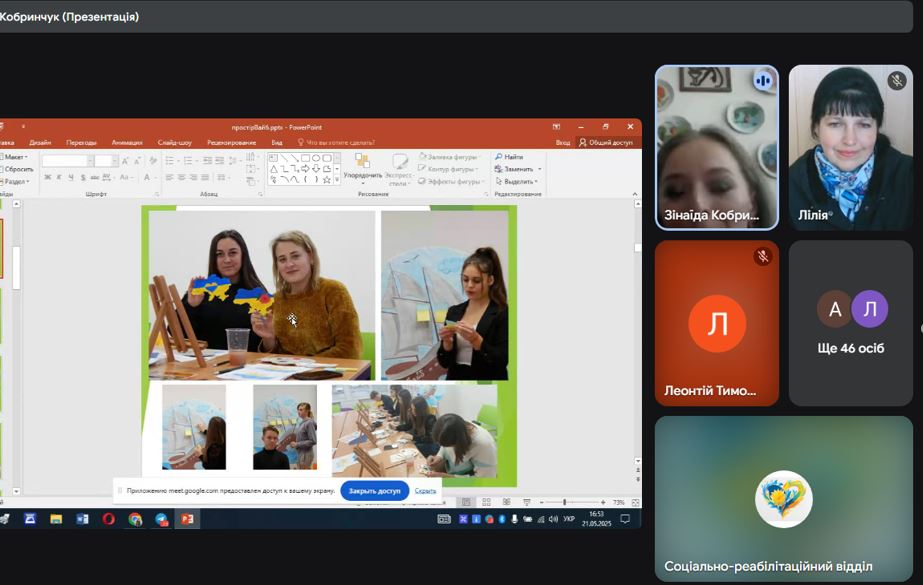Viewport: 923px width, 585px height.
Task: Click the Скрыть link in sharing banner
Action: point(425,491)
